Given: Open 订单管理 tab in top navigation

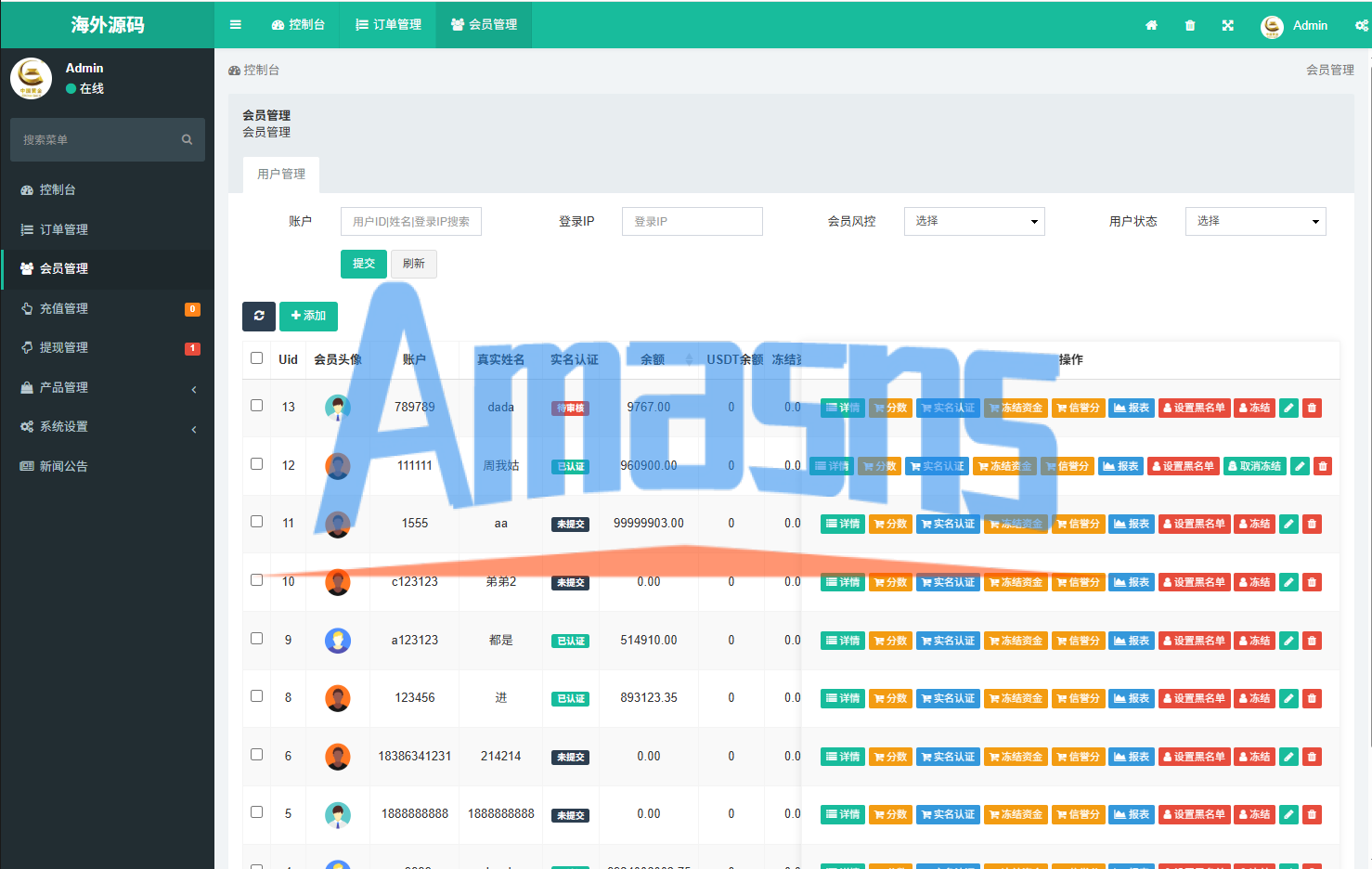Looking at the screenshot, I should click(x=389, y=25).
